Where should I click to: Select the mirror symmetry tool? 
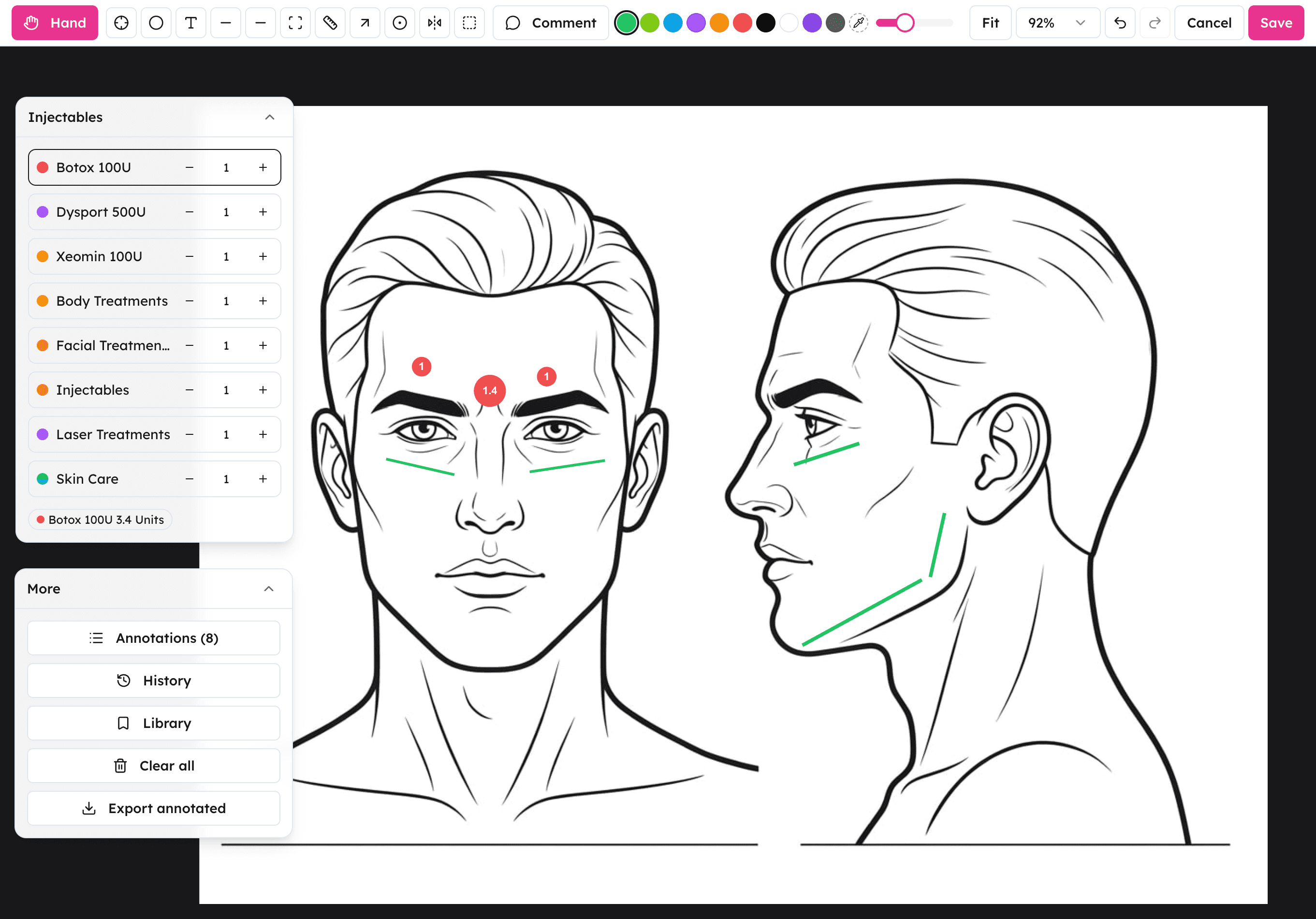point(435,23)
